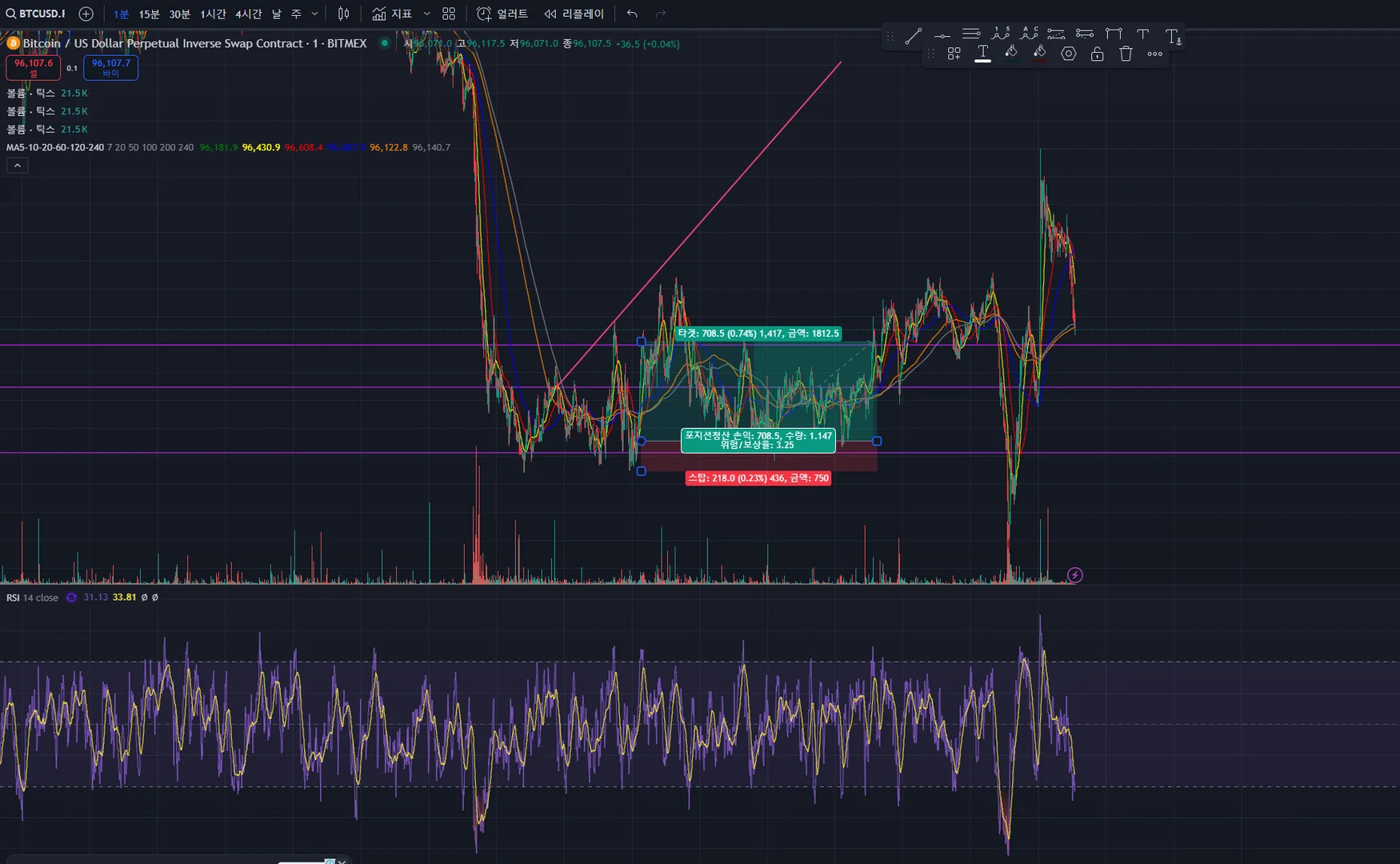This screenshot has height=864, width=1400.
Task: Expand the timeframe interval dropdown
Action: coord(314,14)
